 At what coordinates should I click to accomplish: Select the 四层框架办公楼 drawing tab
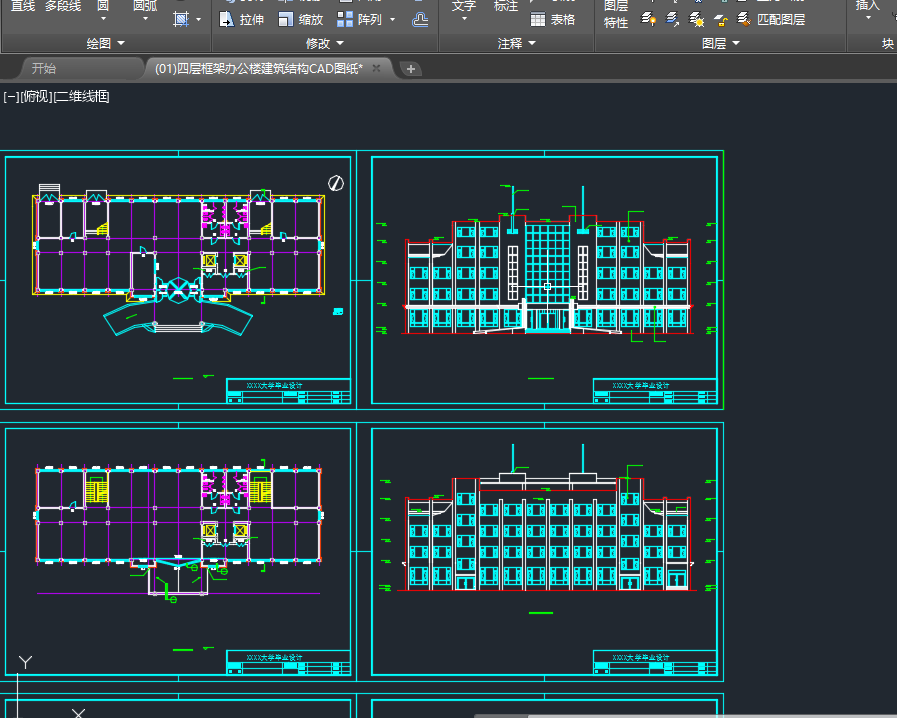[x=258, y=68]
